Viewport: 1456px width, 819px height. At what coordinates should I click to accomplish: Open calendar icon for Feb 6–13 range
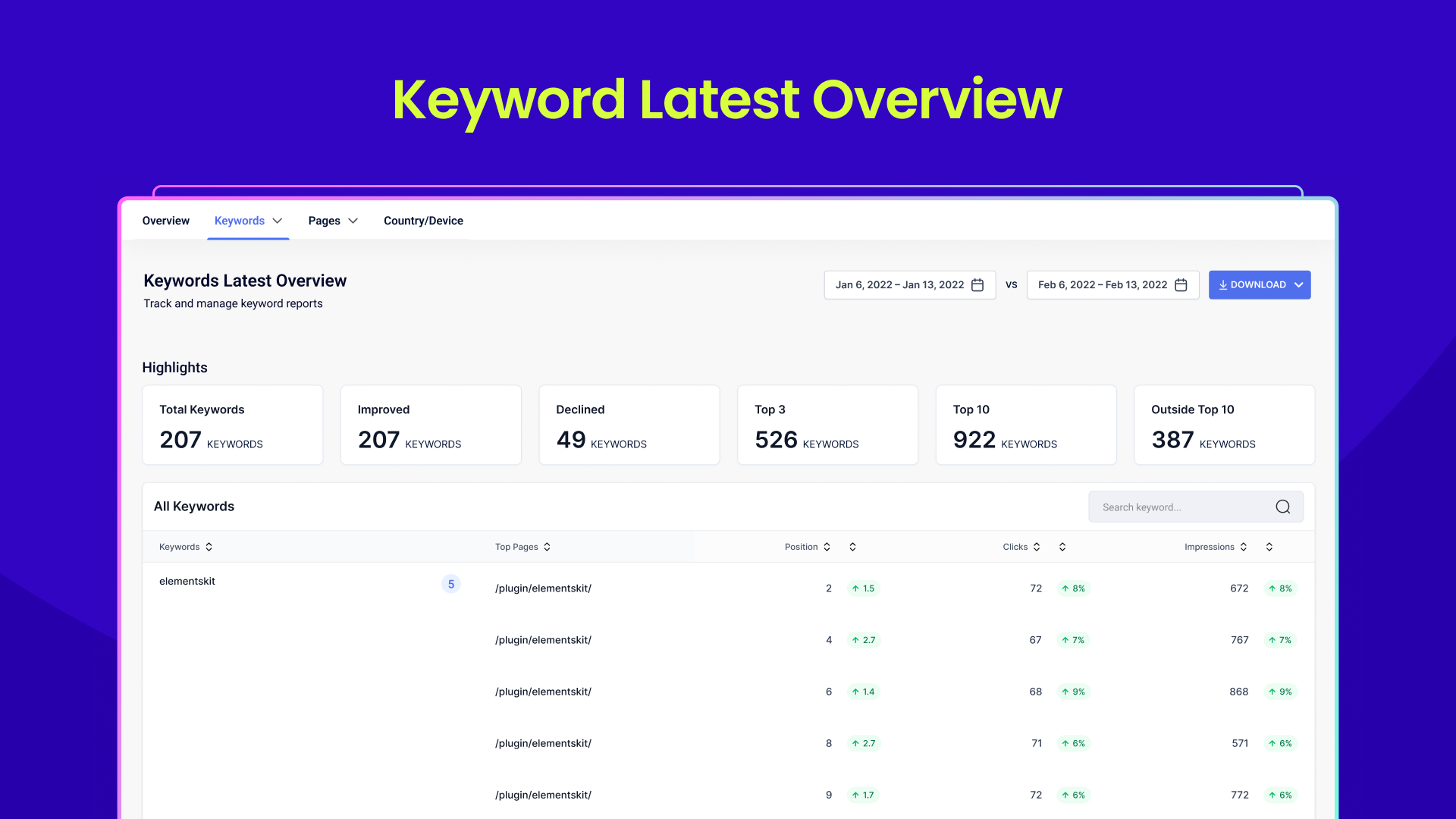click(1181, 285)
